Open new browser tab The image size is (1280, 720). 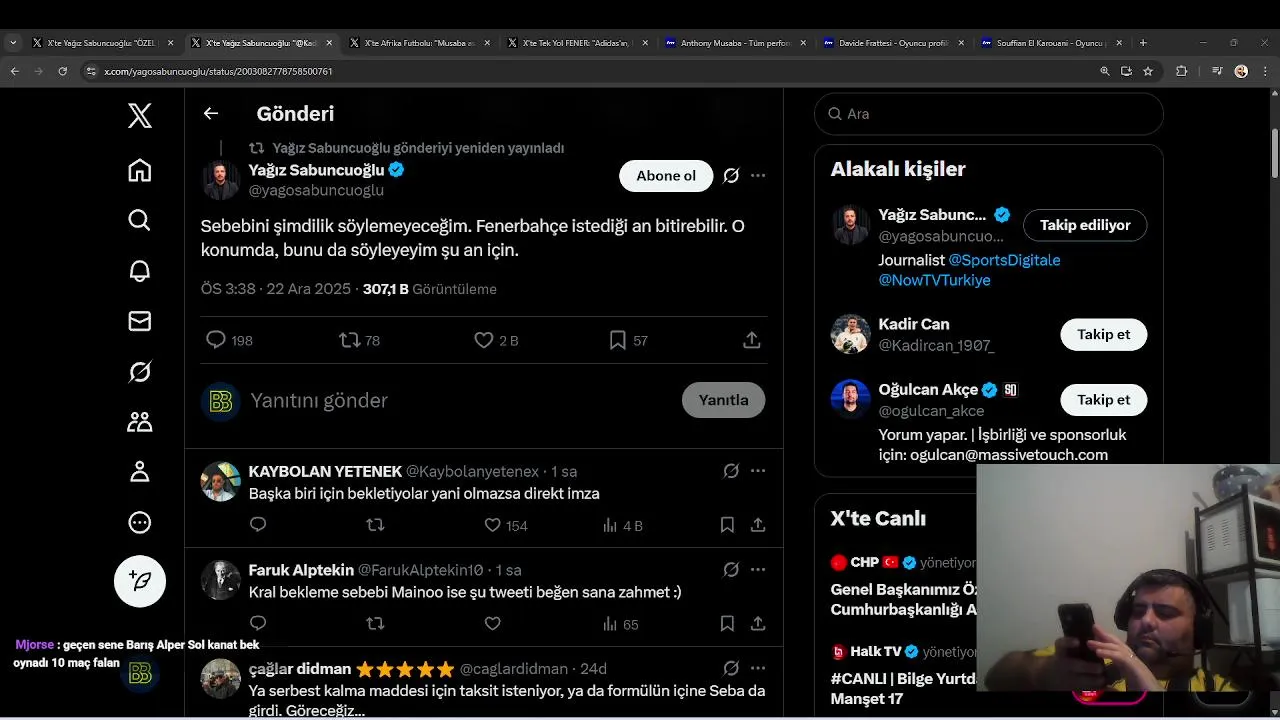1143,43
